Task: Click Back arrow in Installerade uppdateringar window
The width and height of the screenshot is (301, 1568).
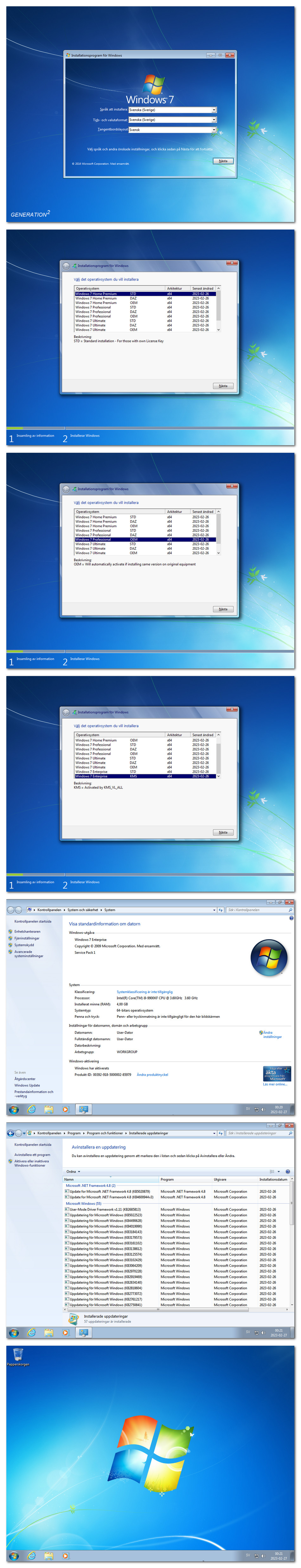Action: pyautogui.click(x=10, y=1133)
